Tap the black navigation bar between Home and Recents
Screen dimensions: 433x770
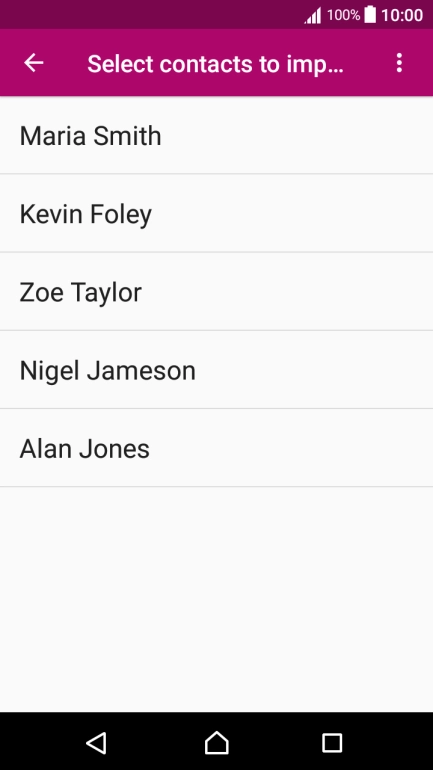point(275,742)
